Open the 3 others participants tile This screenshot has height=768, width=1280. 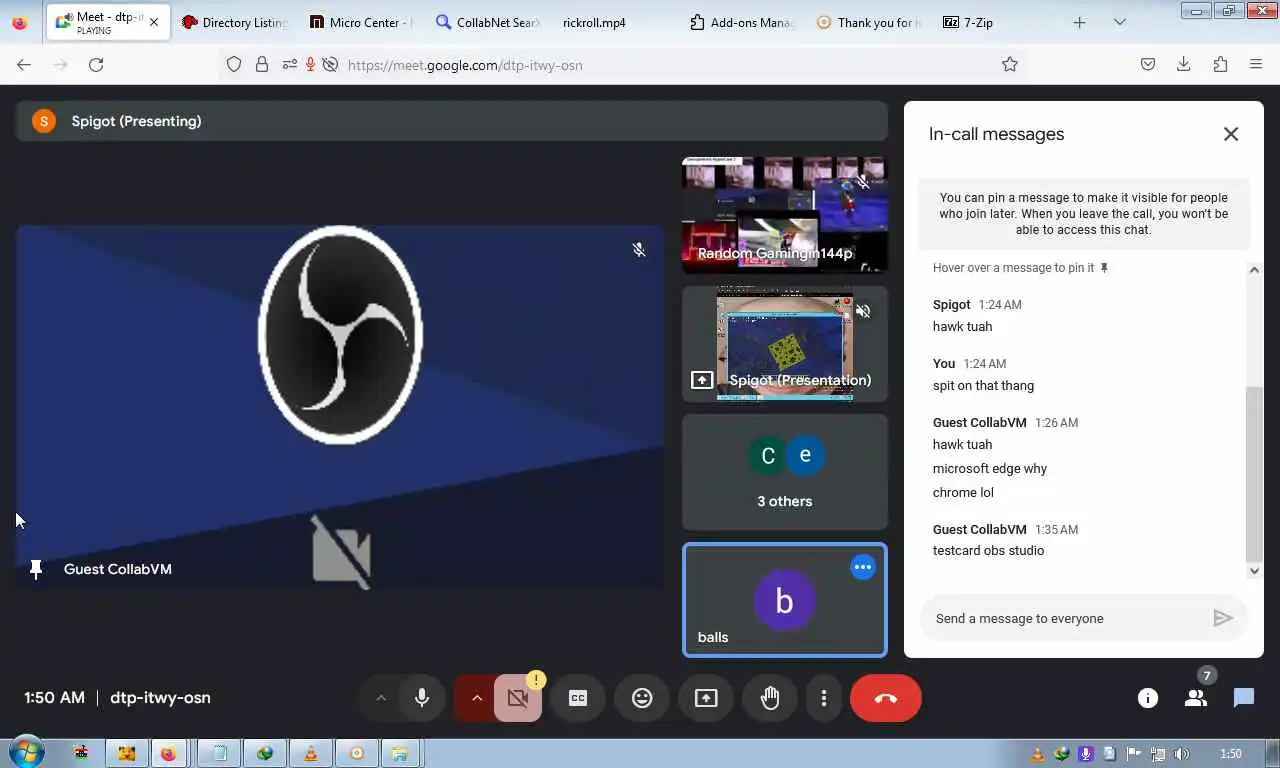pos(785,472)
